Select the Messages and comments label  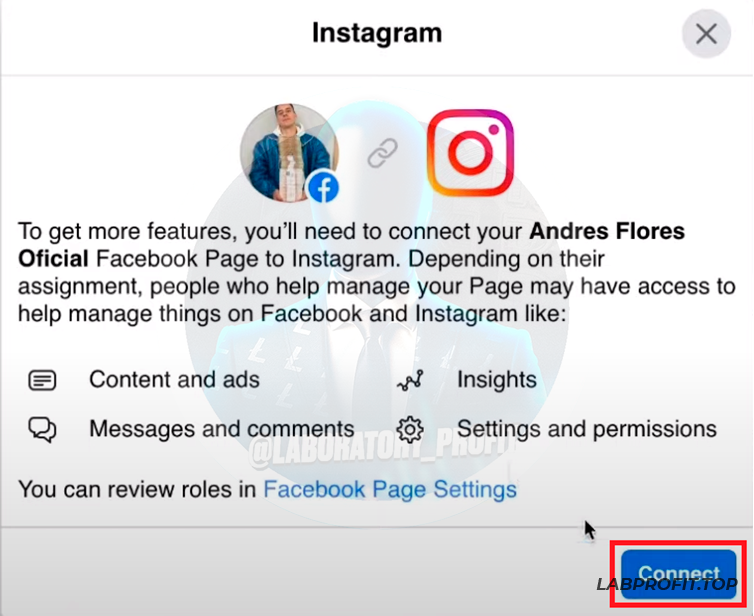coord(222,428)
